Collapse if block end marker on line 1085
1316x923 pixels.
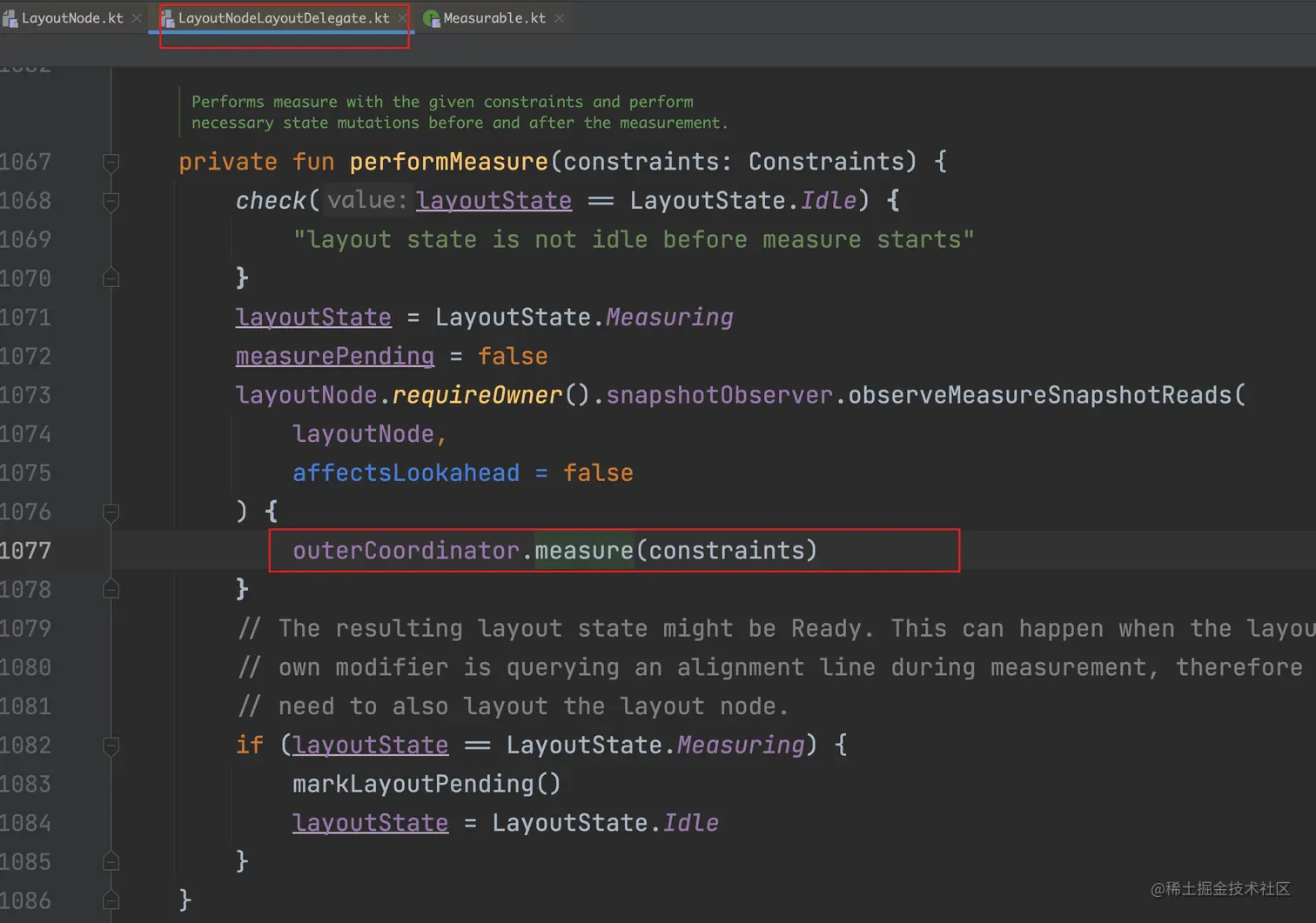(x=111, y=862)
